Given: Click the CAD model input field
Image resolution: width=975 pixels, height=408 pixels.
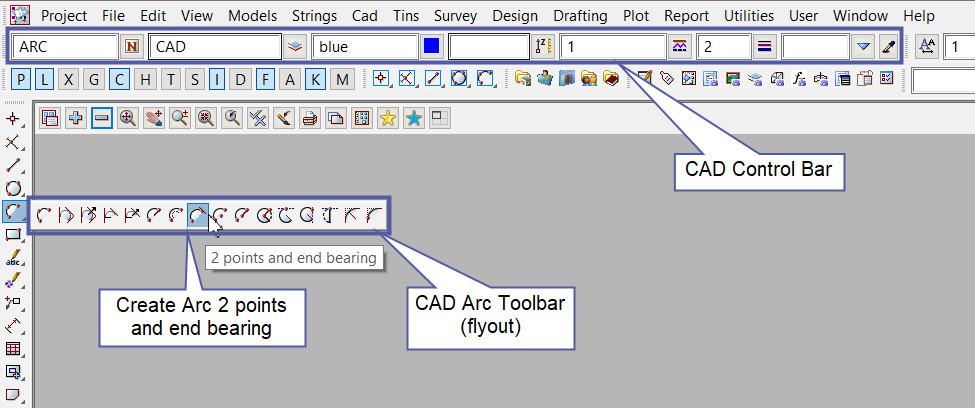Looking at the screenshot, I should 215,47.
